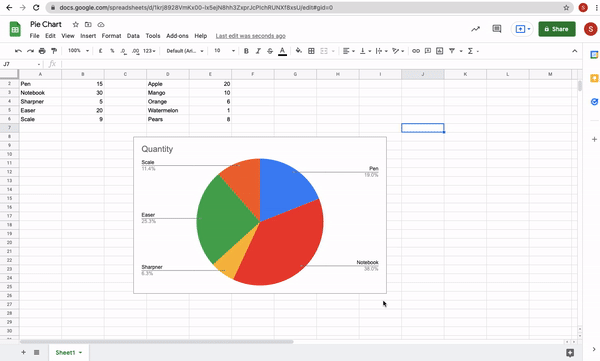Click the insert link icon
The height and width of the screenshot is (361, 600).
(x=416, y=51)
